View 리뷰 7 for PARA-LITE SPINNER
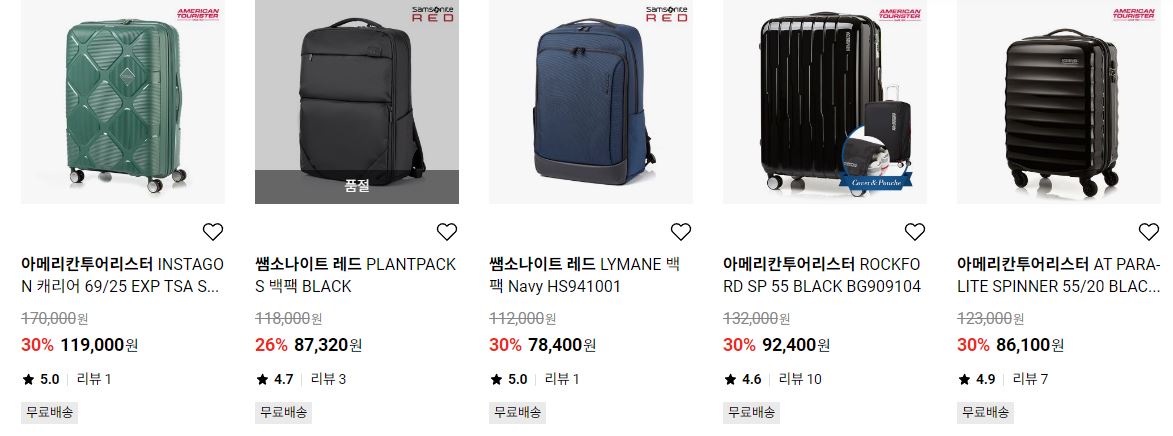This screenshot has height=436, width=1173. tap(1030, 379)
